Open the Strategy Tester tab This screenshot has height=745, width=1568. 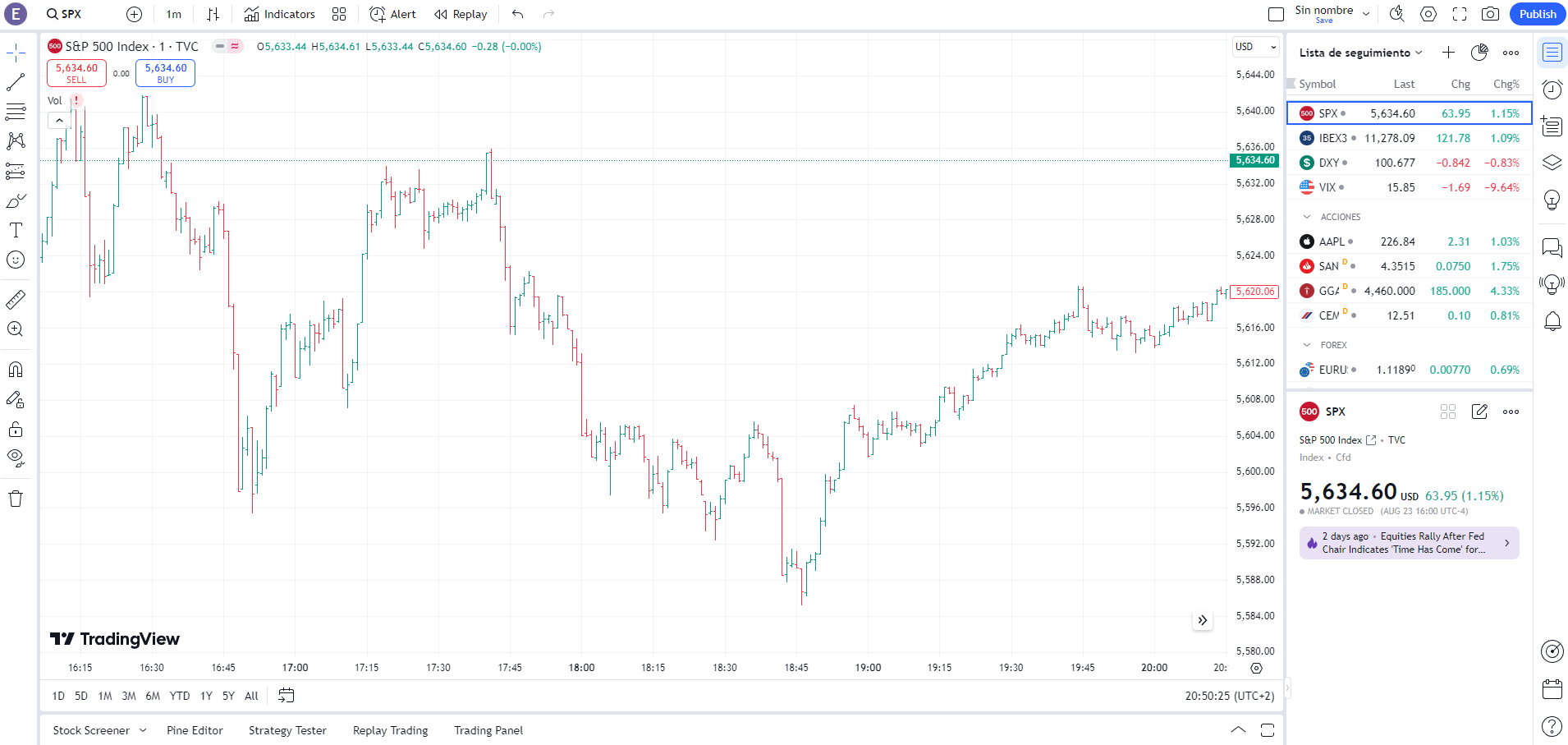click(x=287, y=730)
